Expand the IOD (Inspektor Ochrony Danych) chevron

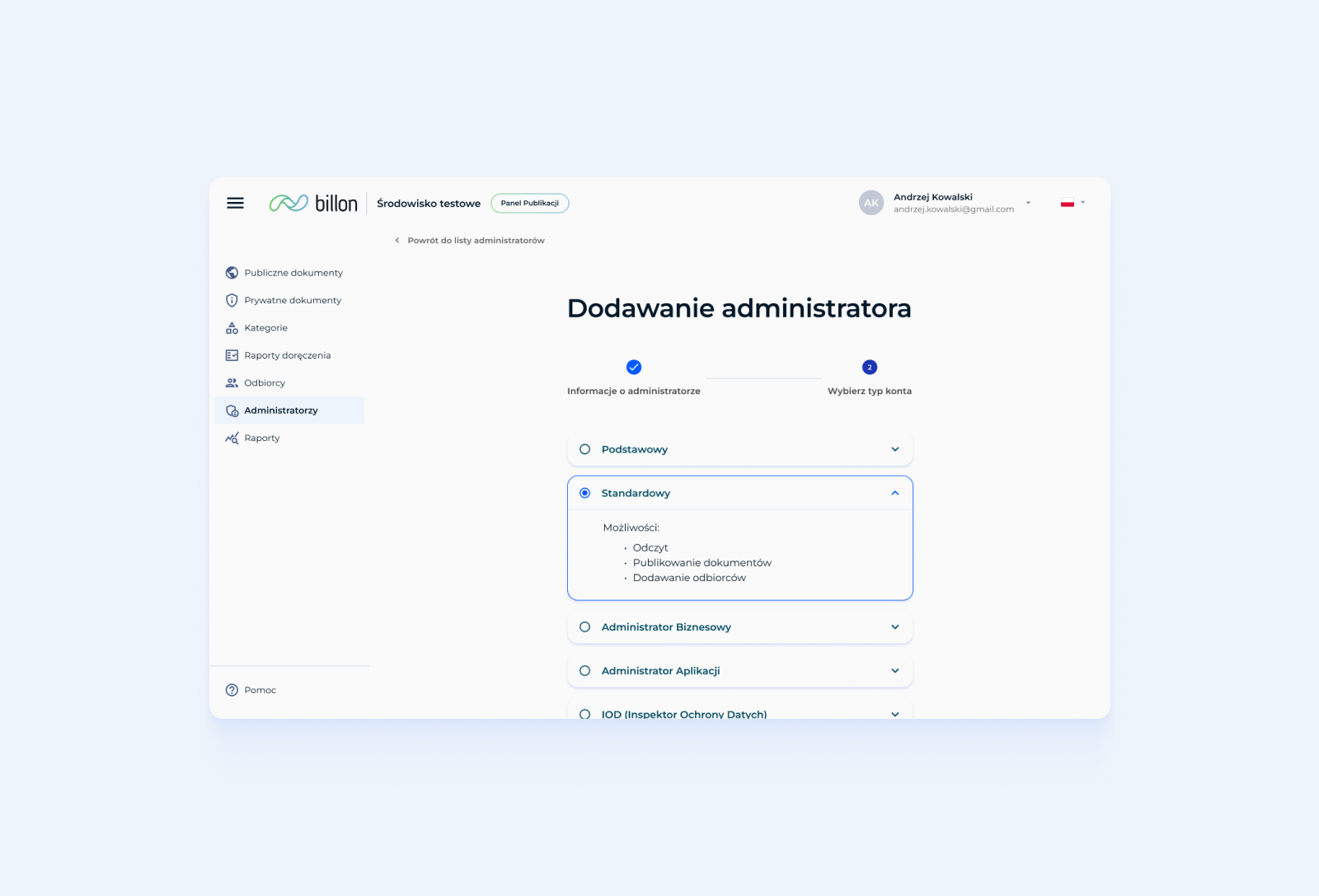tap(895, 714)
